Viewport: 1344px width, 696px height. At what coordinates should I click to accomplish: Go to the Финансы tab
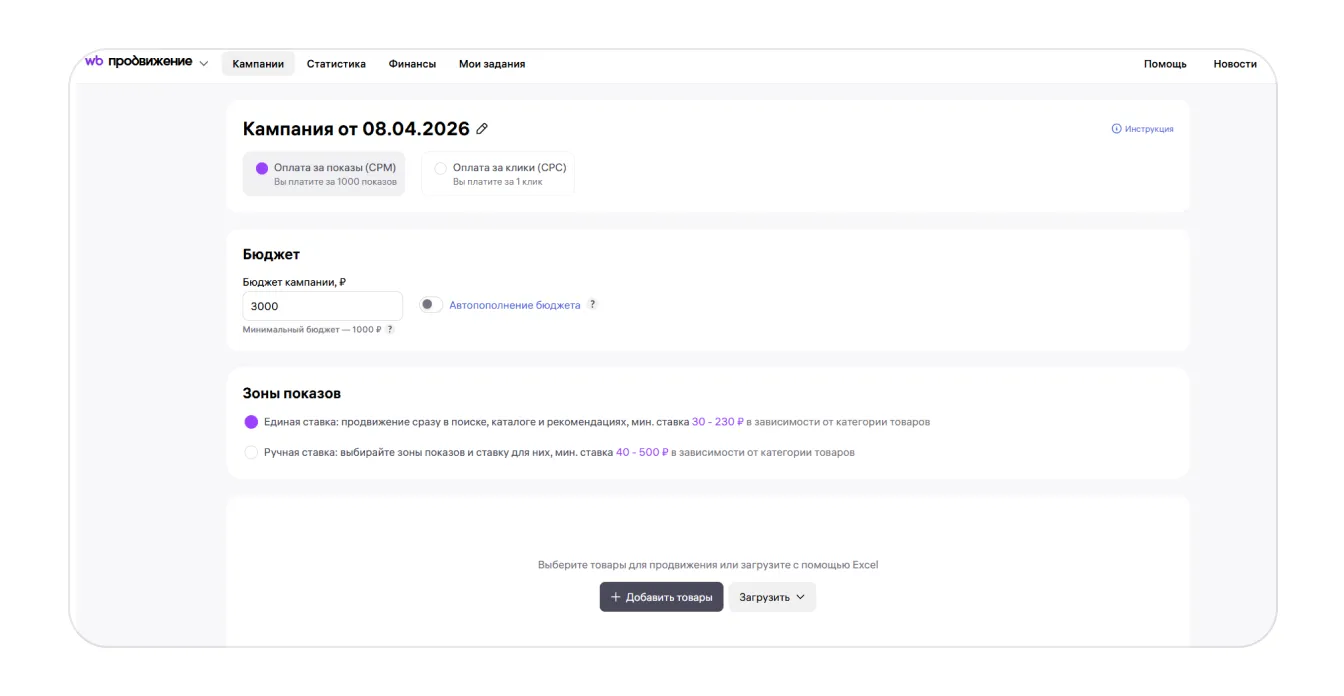(x=412, y=64)
